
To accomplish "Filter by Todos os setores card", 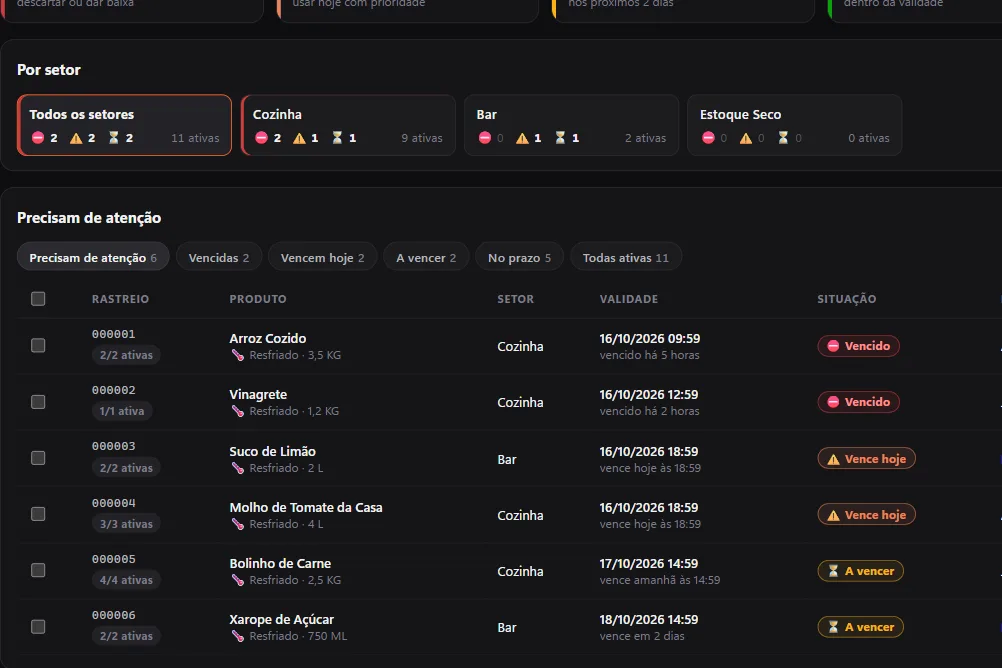I will point(125,125).
